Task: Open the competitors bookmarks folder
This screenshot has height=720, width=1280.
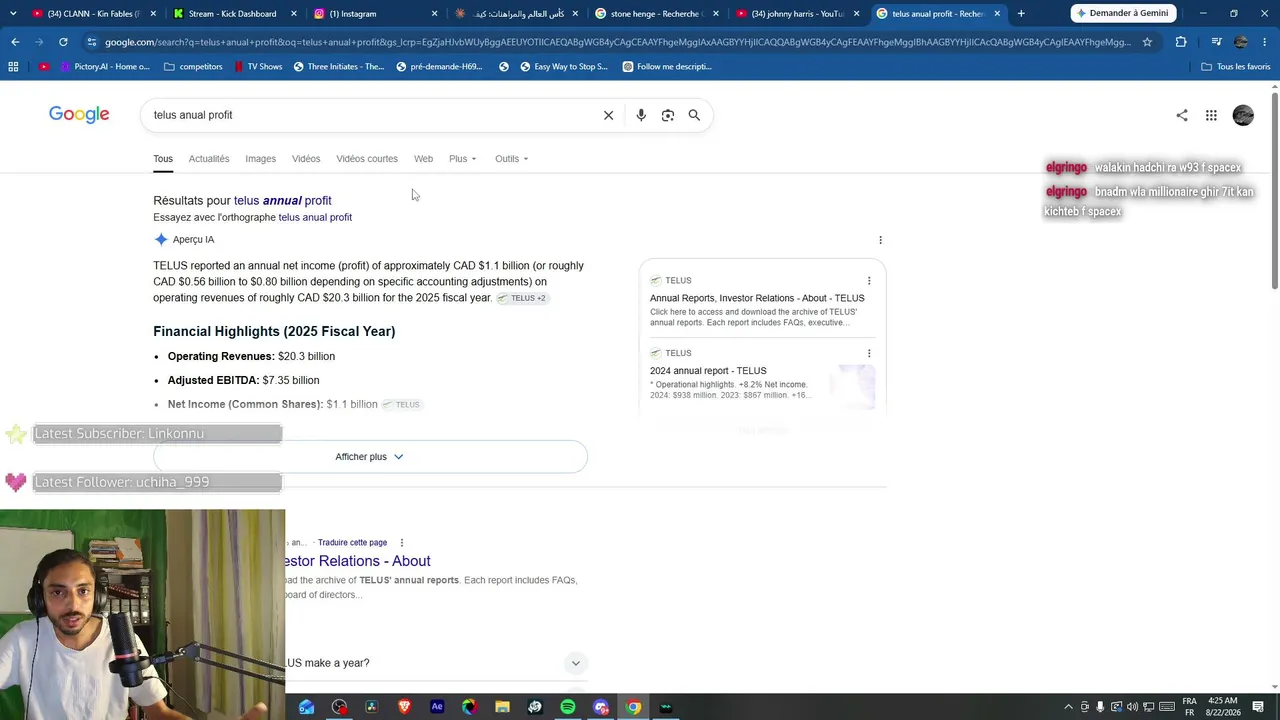Action: point(193,67)
